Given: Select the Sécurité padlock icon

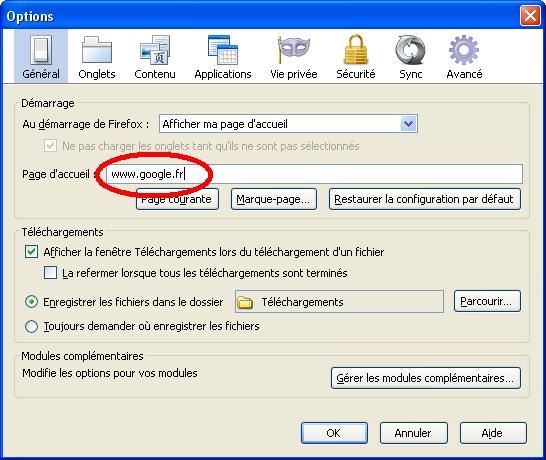Looking at the screenshot, I should coord(356,49).
